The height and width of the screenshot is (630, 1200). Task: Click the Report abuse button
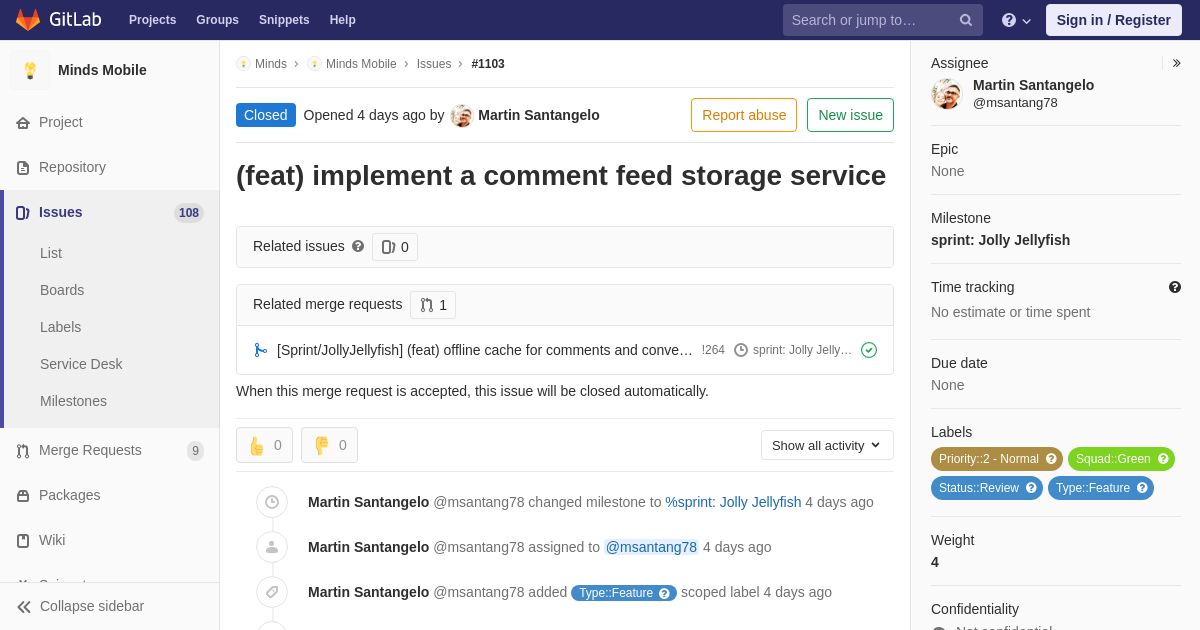[744, 115]
